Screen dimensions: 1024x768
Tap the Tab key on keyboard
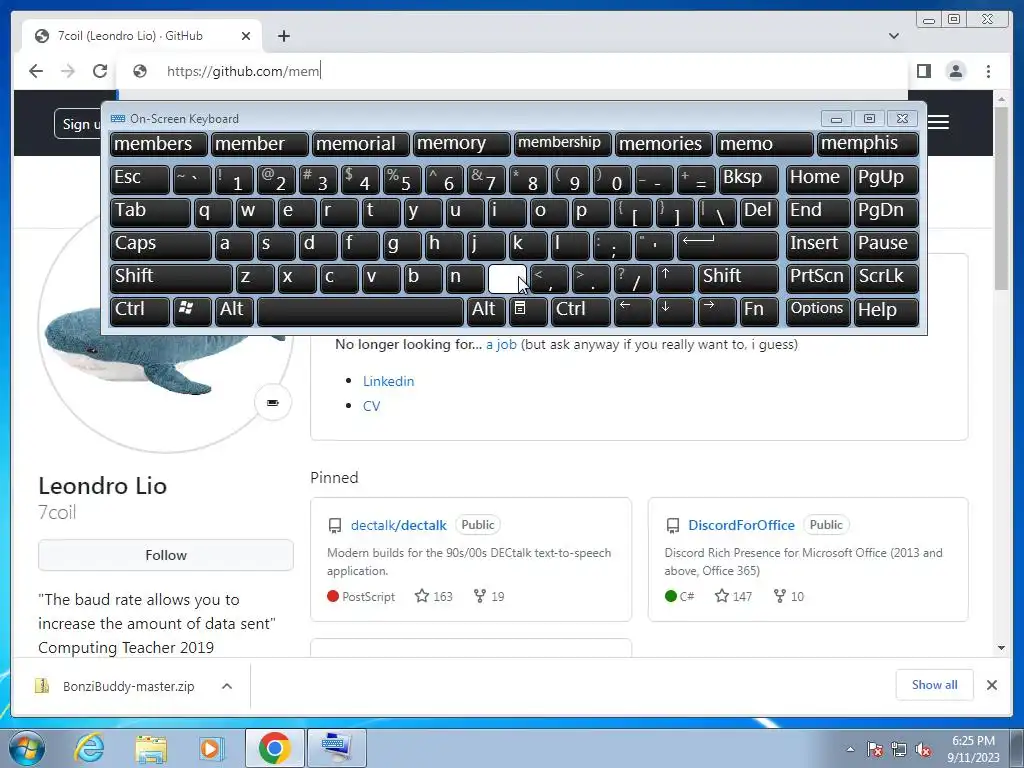point(150,212)
